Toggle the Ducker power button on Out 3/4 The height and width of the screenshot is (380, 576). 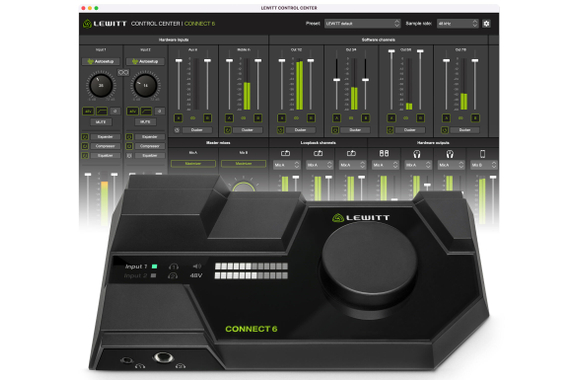335,130
